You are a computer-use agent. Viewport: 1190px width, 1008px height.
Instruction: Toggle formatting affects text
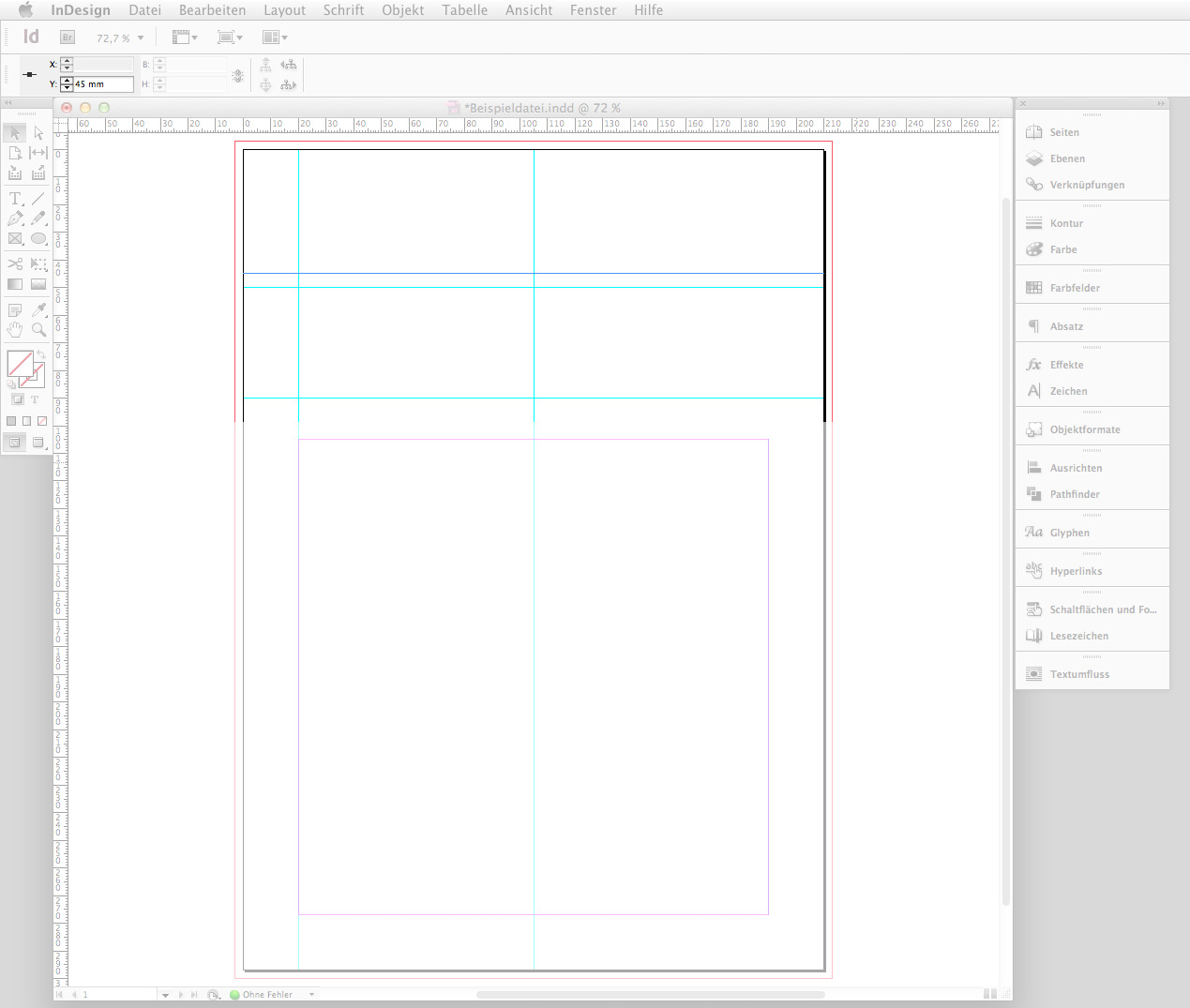(34, 399)
